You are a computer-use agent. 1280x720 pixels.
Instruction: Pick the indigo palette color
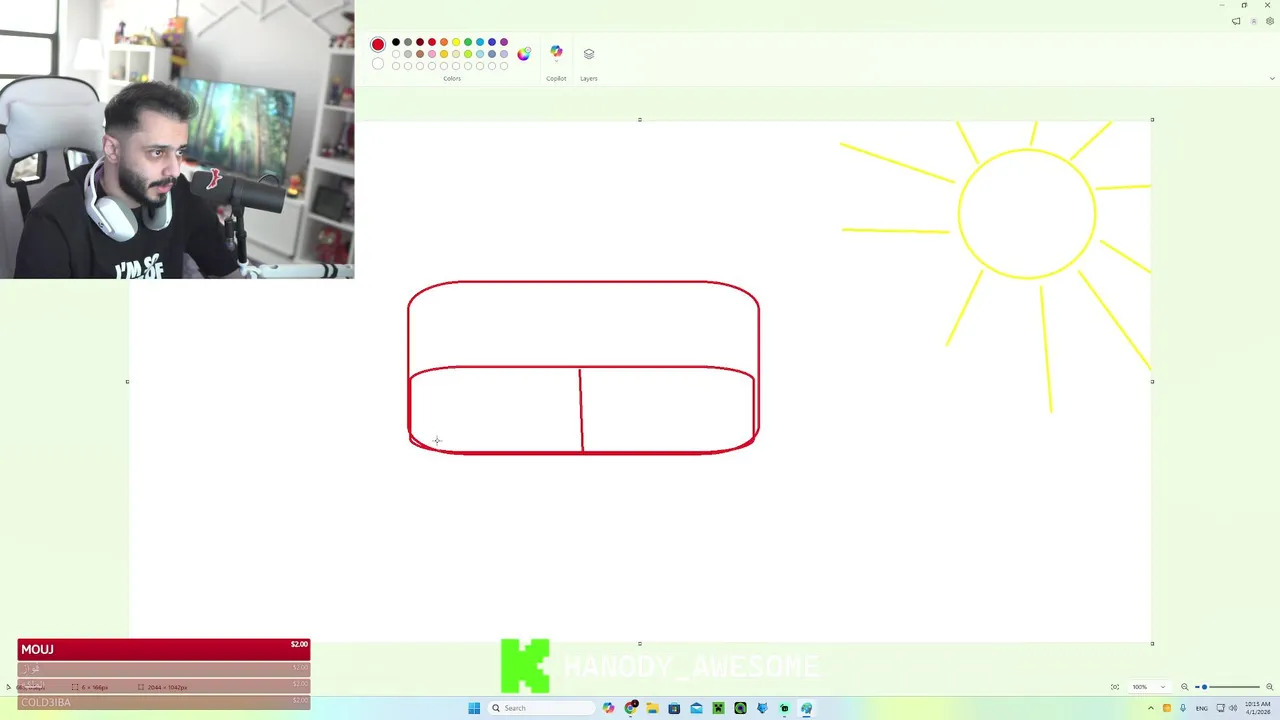click(x=492, y=42)
